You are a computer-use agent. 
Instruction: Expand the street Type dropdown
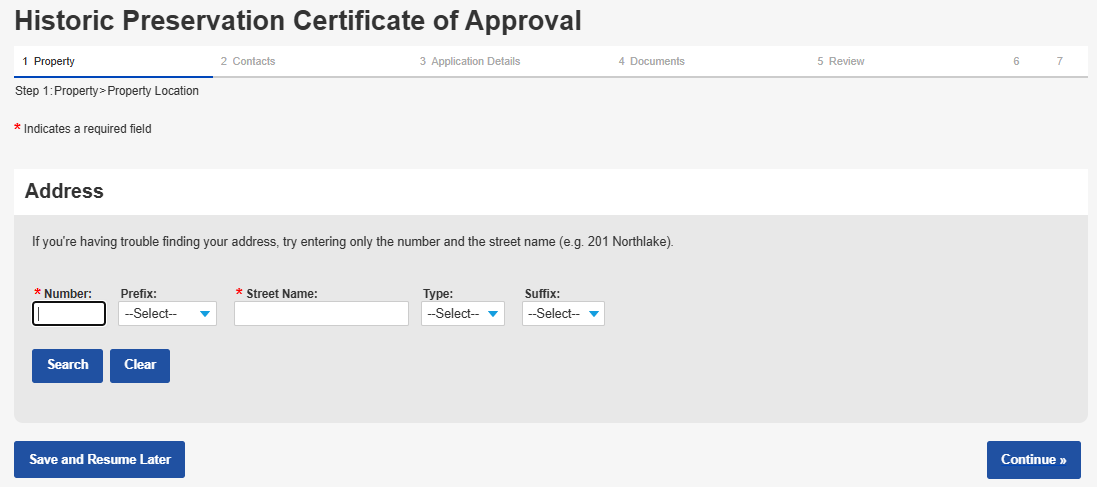(x=462, y=314)
